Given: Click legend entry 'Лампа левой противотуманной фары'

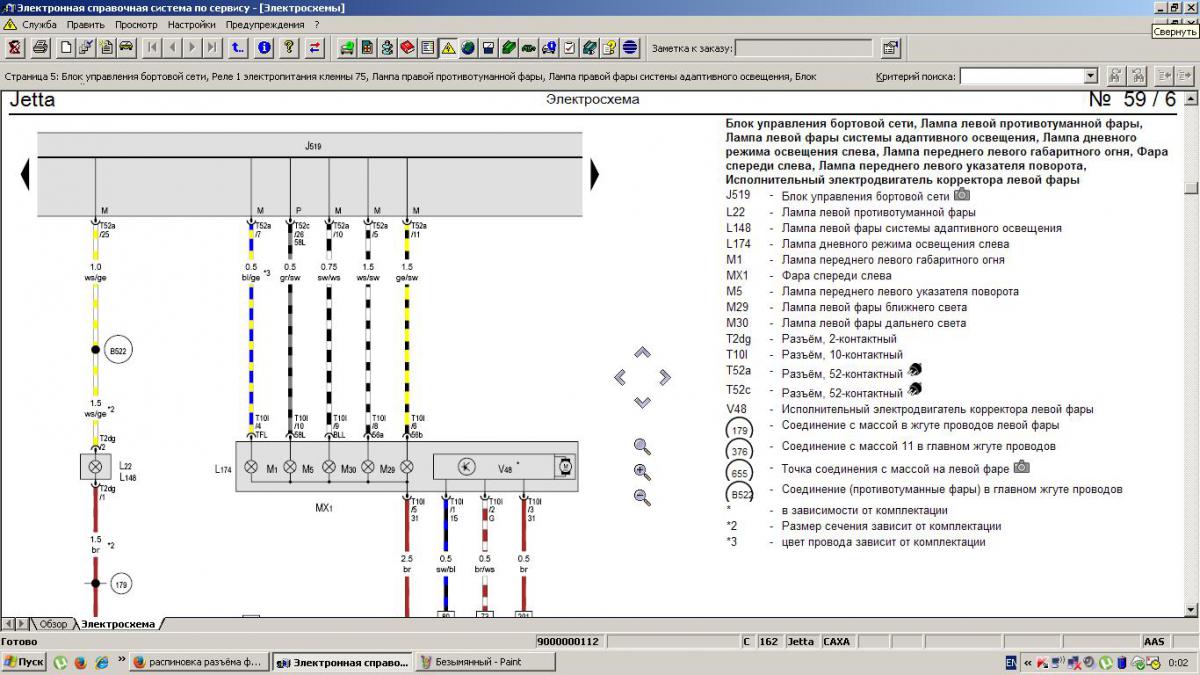Looking at the screenshot, I should click(x=878, y=212).
